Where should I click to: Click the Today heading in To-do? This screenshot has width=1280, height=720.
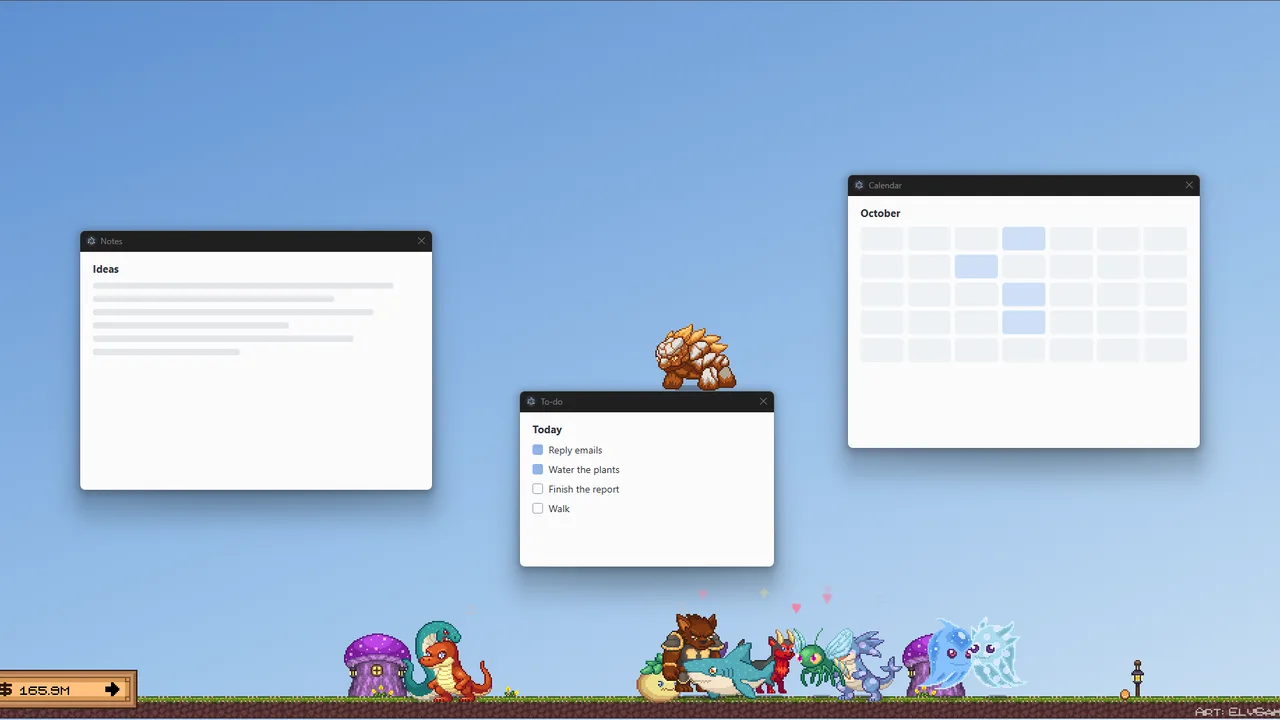(547, 429)
